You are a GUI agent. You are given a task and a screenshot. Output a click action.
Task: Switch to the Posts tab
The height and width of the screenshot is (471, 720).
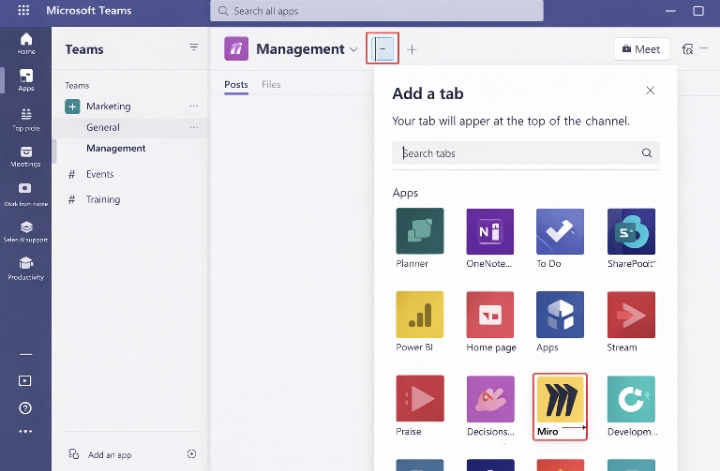click(236, 85)
